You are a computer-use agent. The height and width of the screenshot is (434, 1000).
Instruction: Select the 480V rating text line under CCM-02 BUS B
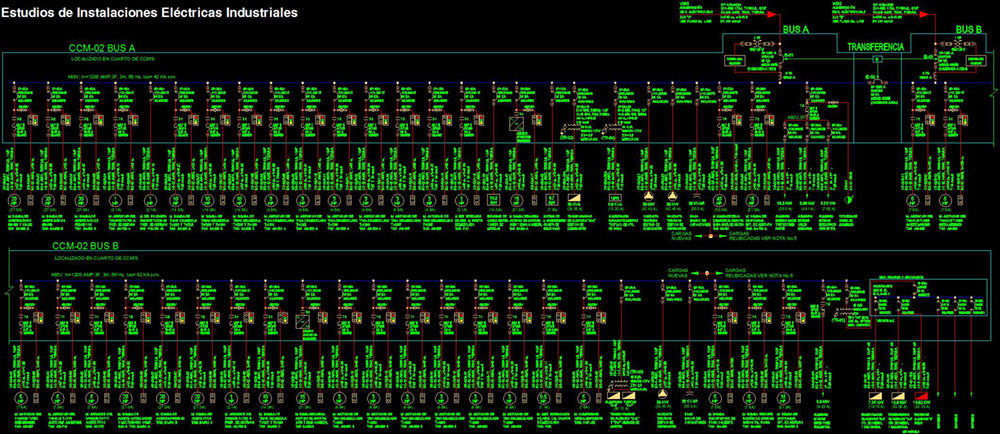(109, 272)
